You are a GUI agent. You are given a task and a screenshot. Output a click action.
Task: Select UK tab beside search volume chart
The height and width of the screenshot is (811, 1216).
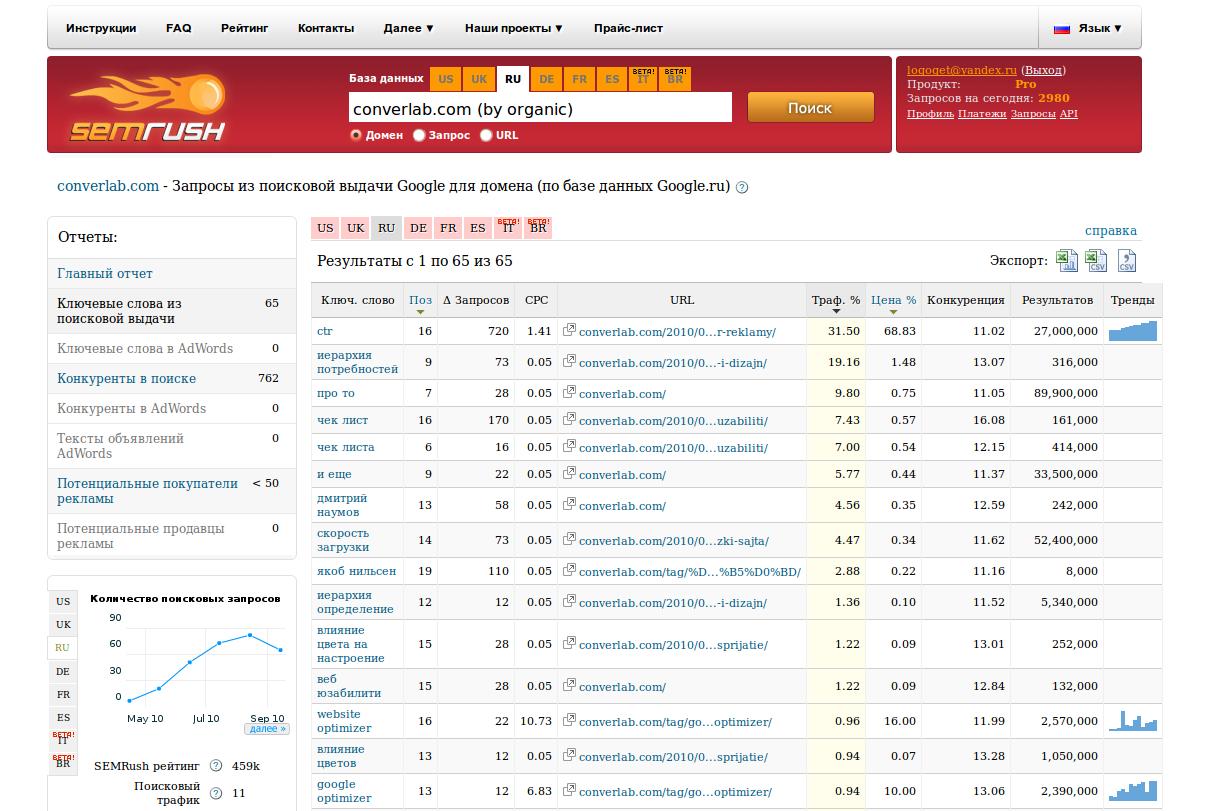click(63, 624)
